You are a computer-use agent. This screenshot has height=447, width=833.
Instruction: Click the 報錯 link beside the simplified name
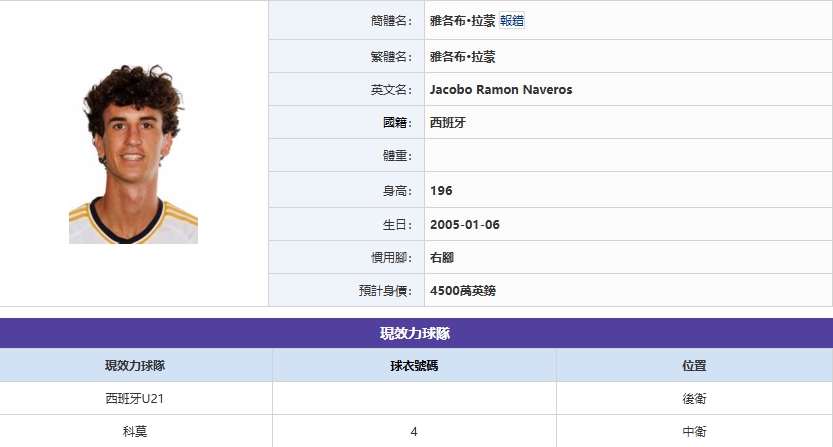pyautogui.click(x=512, y=21)
